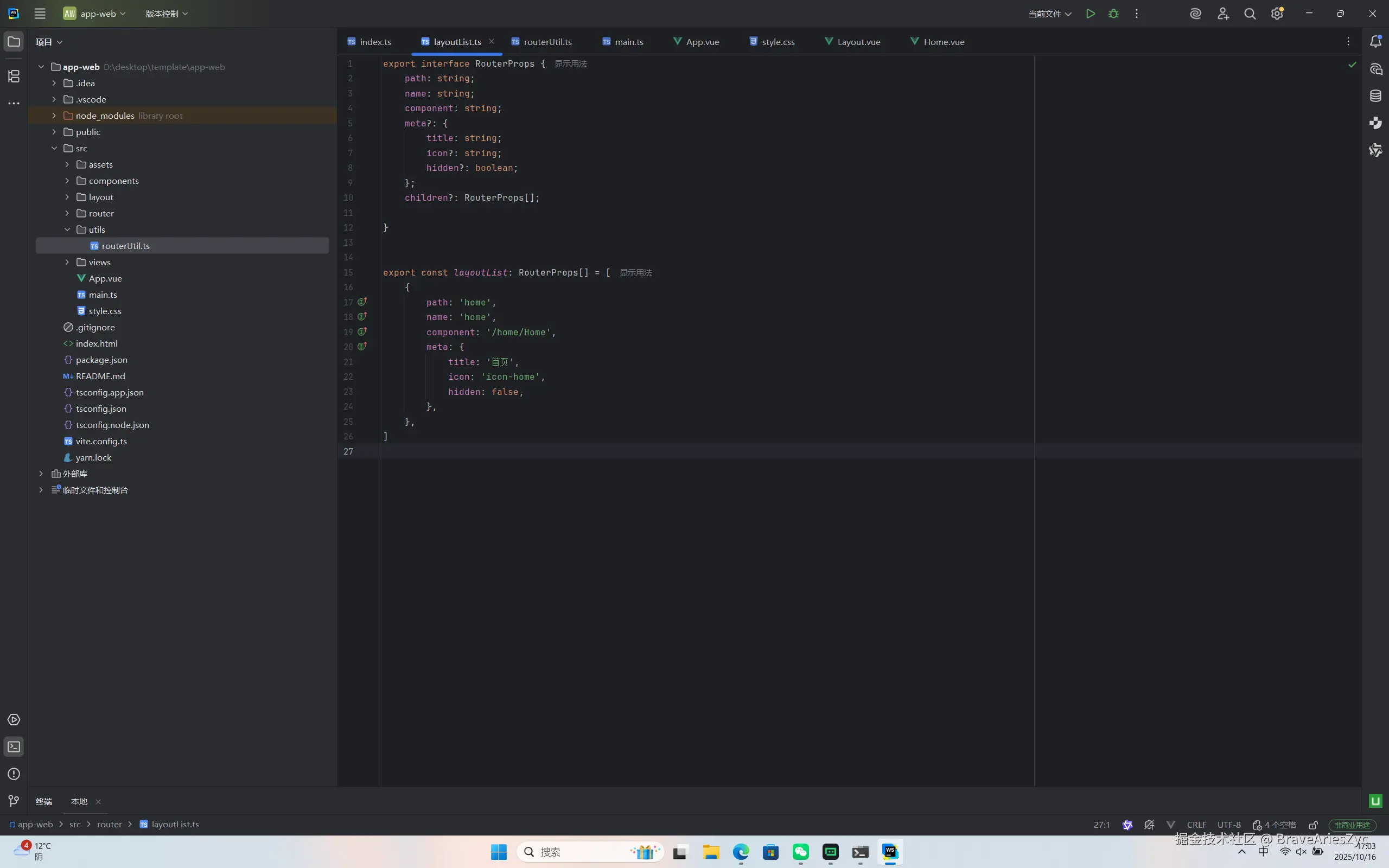Screen dimensions: 1389x868
Task: Open the Database tool window
Action: pos(1375,96)
